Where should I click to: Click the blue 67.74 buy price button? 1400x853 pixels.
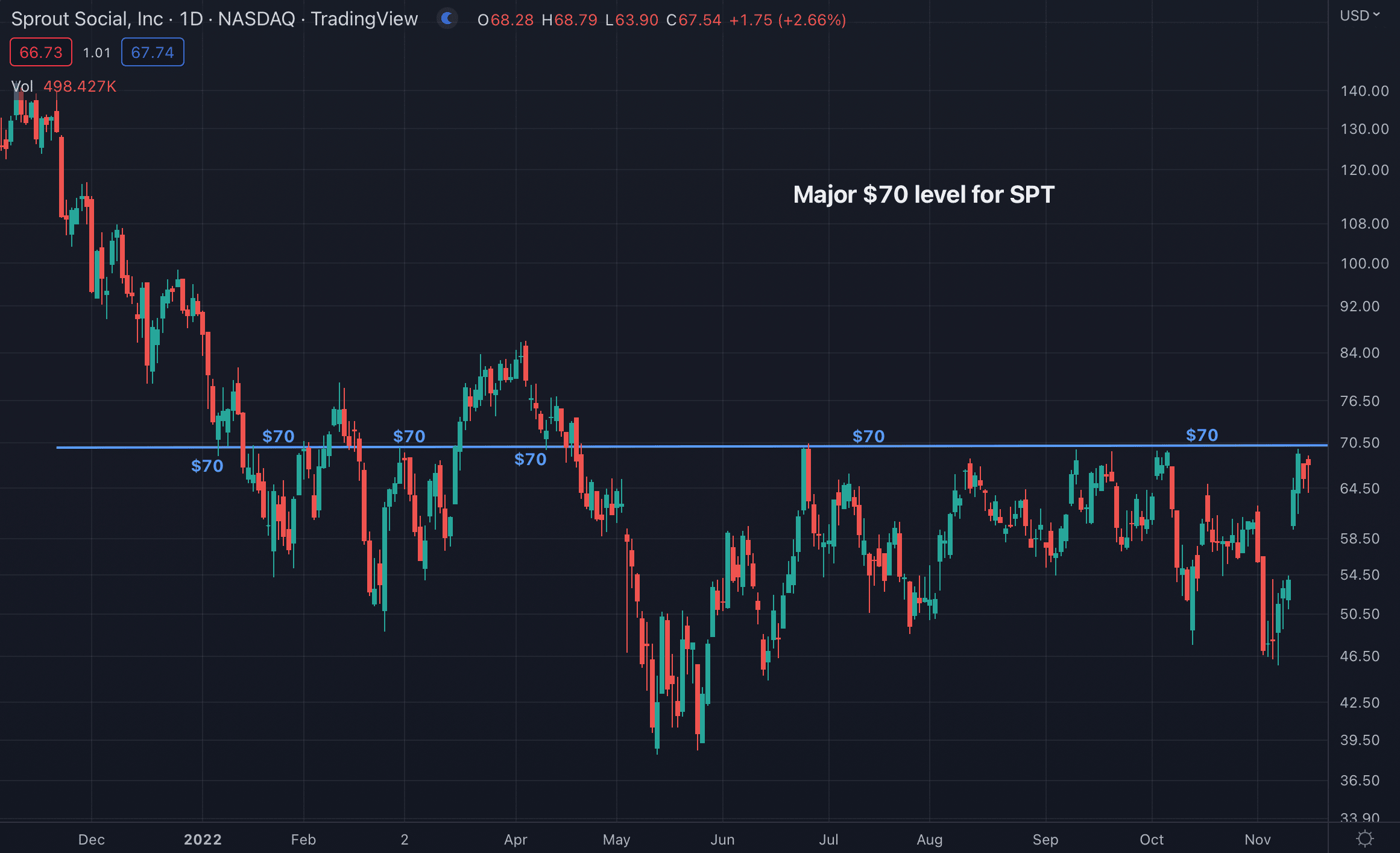153,52
